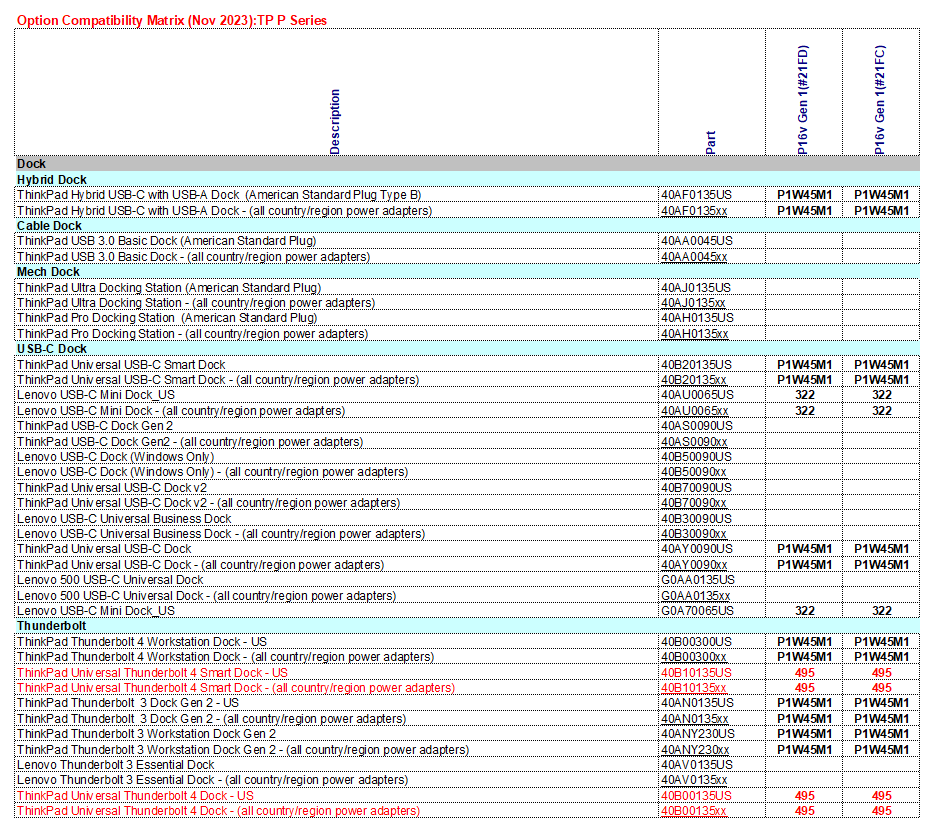Click Lenovo USB-C Universal Business Dock description
The height and width of the screenshot is (831, 931).
coord(124,519)
